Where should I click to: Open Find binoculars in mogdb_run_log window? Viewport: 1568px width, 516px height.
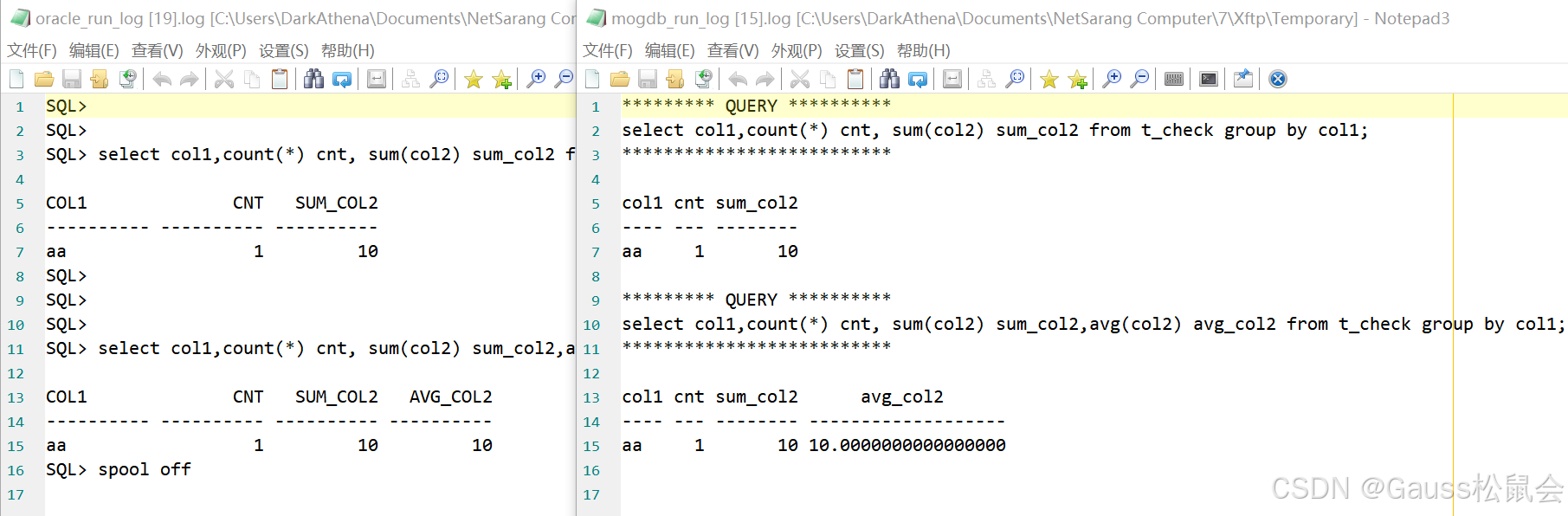click(890, 80)
